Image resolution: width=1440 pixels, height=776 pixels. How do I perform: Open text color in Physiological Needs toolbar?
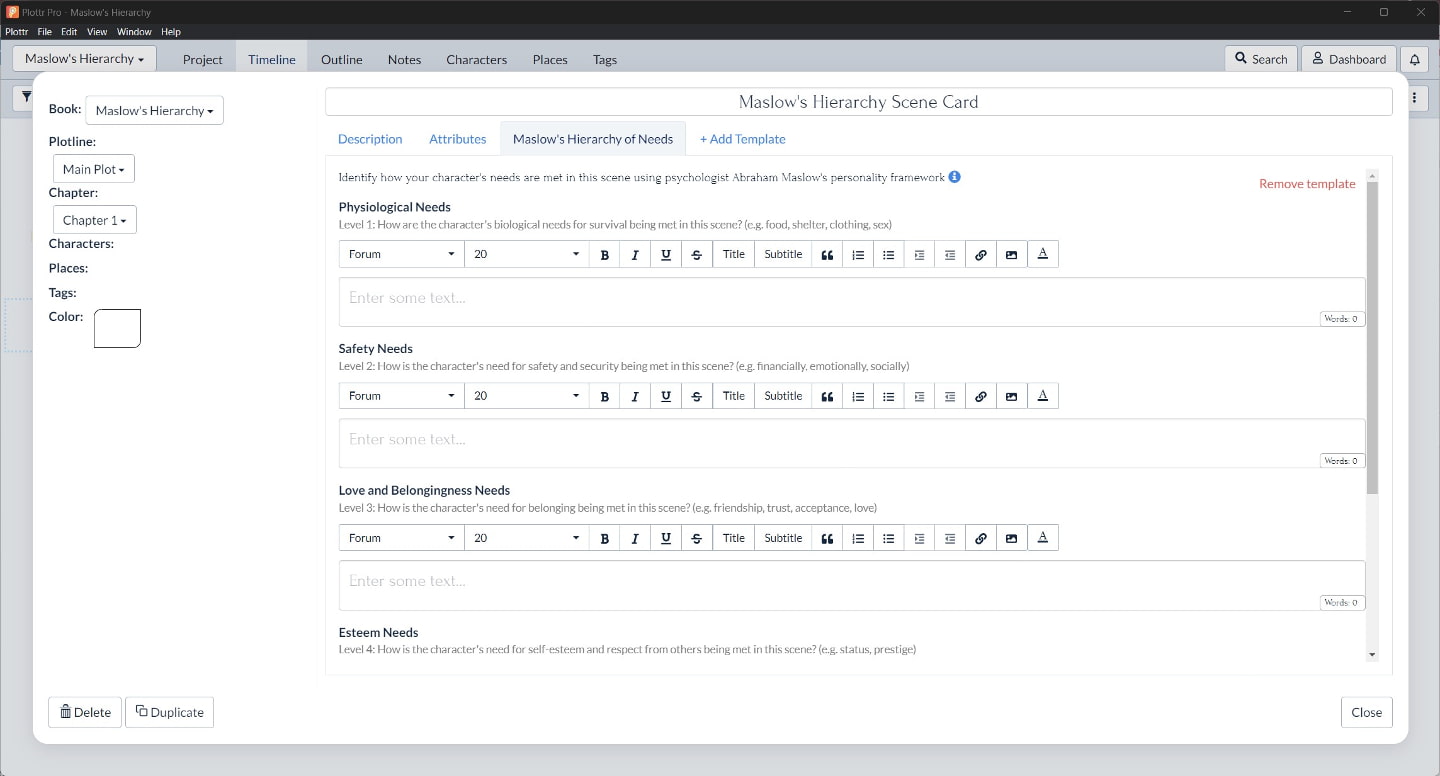[x=1043, y=254]
